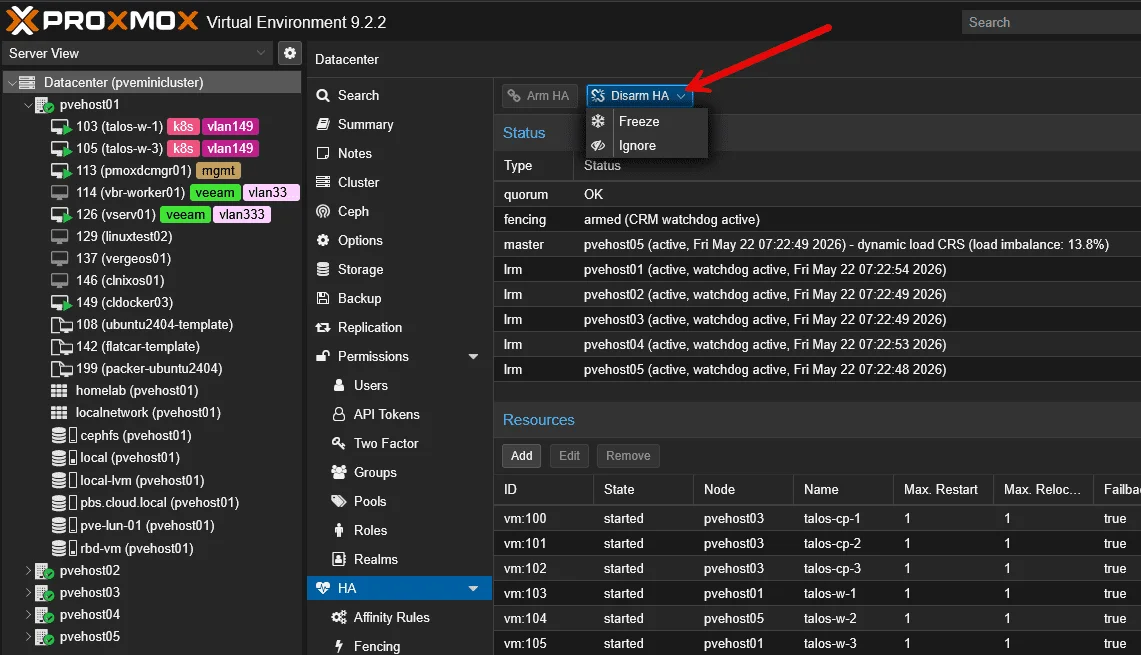Click the Users person icon
This screenshot has height=655, width=1141.
(x=339, y=385)
